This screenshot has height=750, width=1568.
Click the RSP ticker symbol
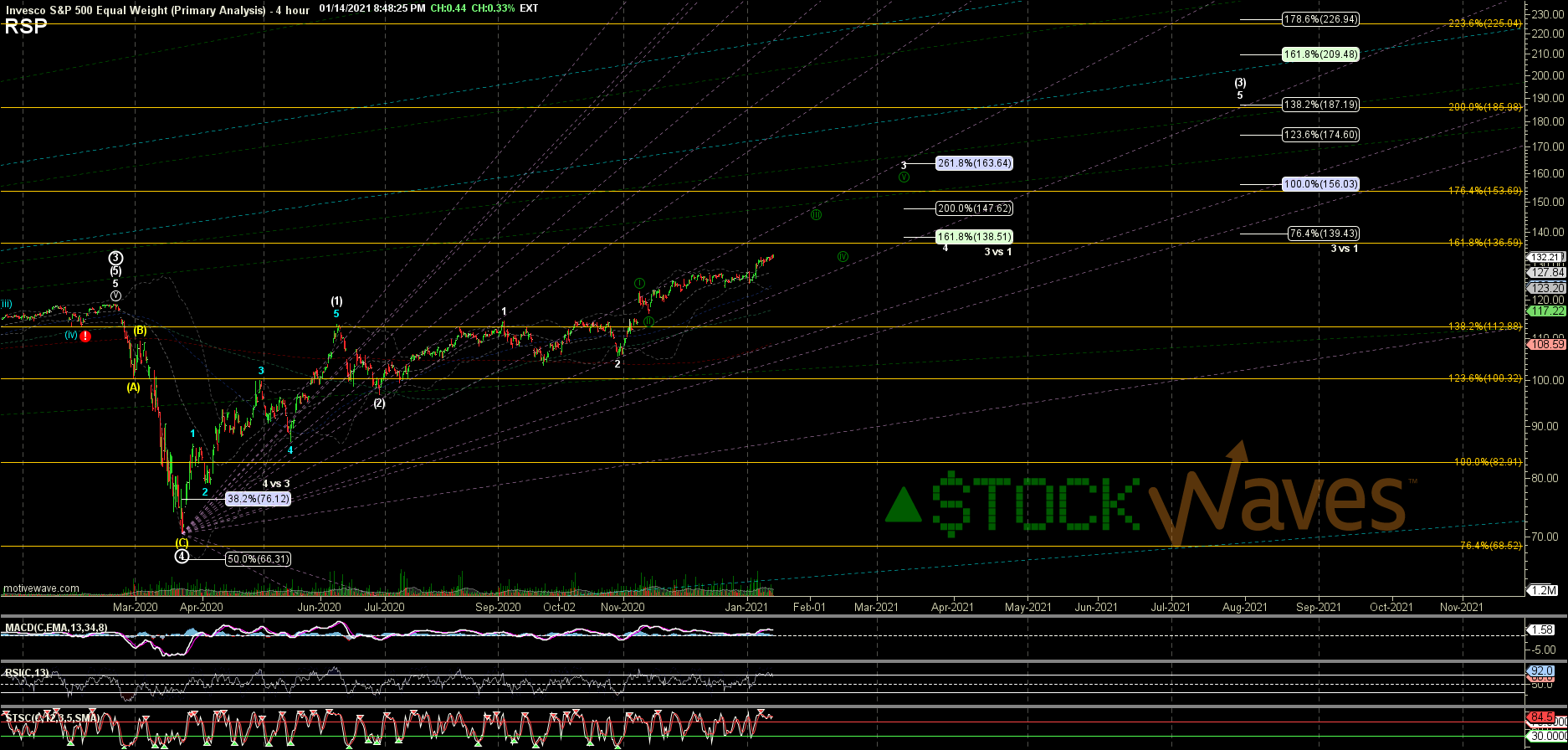(x=25, y=27)
